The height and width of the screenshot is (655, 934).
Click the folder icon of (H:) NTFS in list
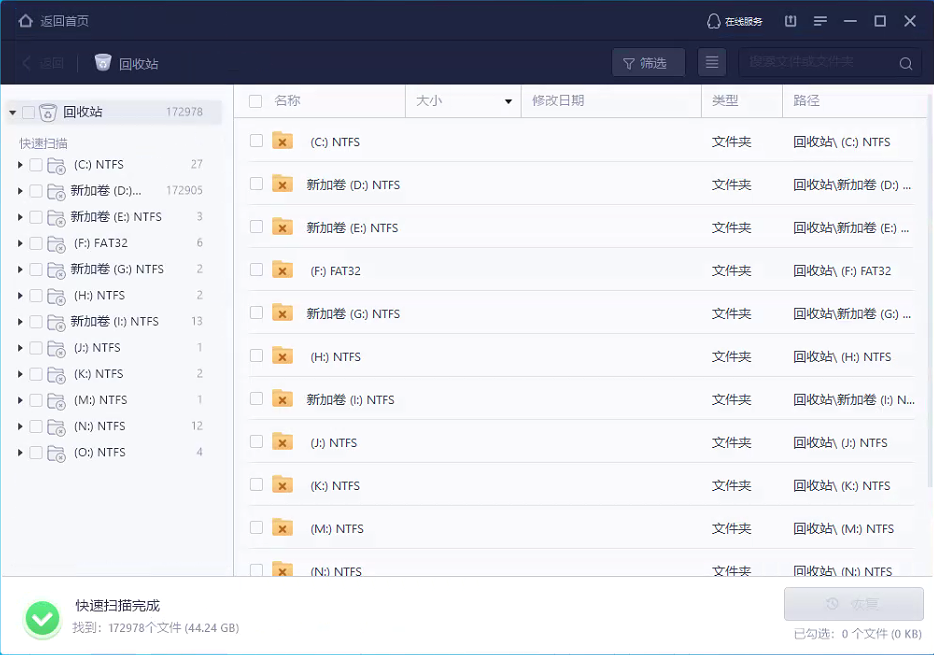tap(282, 355)
